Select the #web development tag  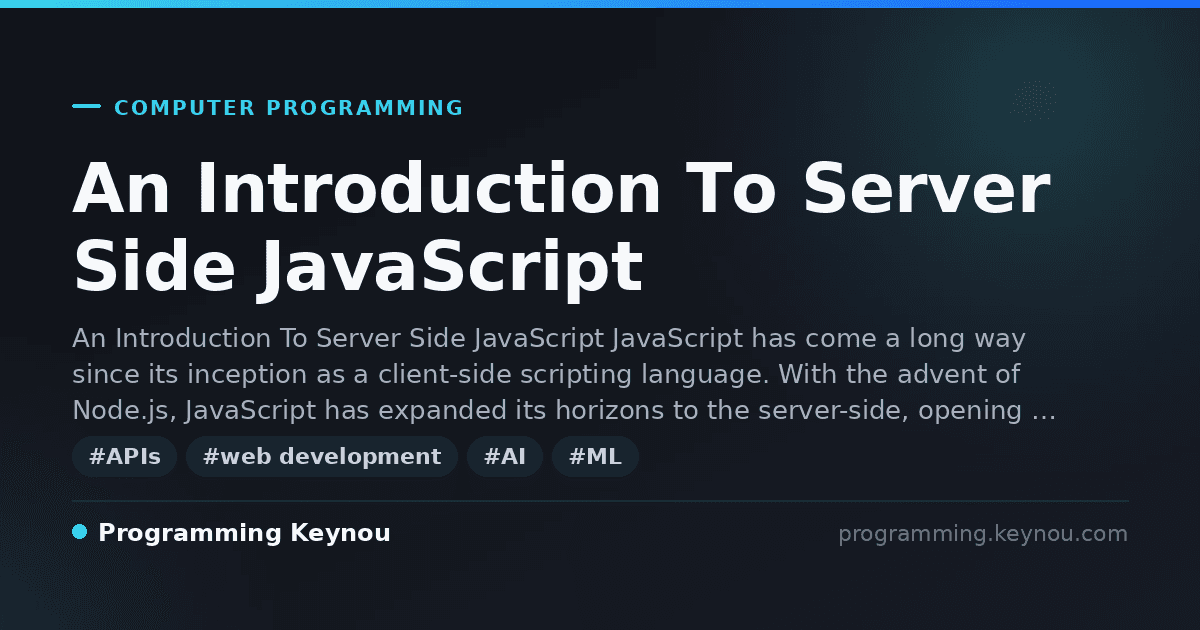pyautogui.click(x=322, y=457)
